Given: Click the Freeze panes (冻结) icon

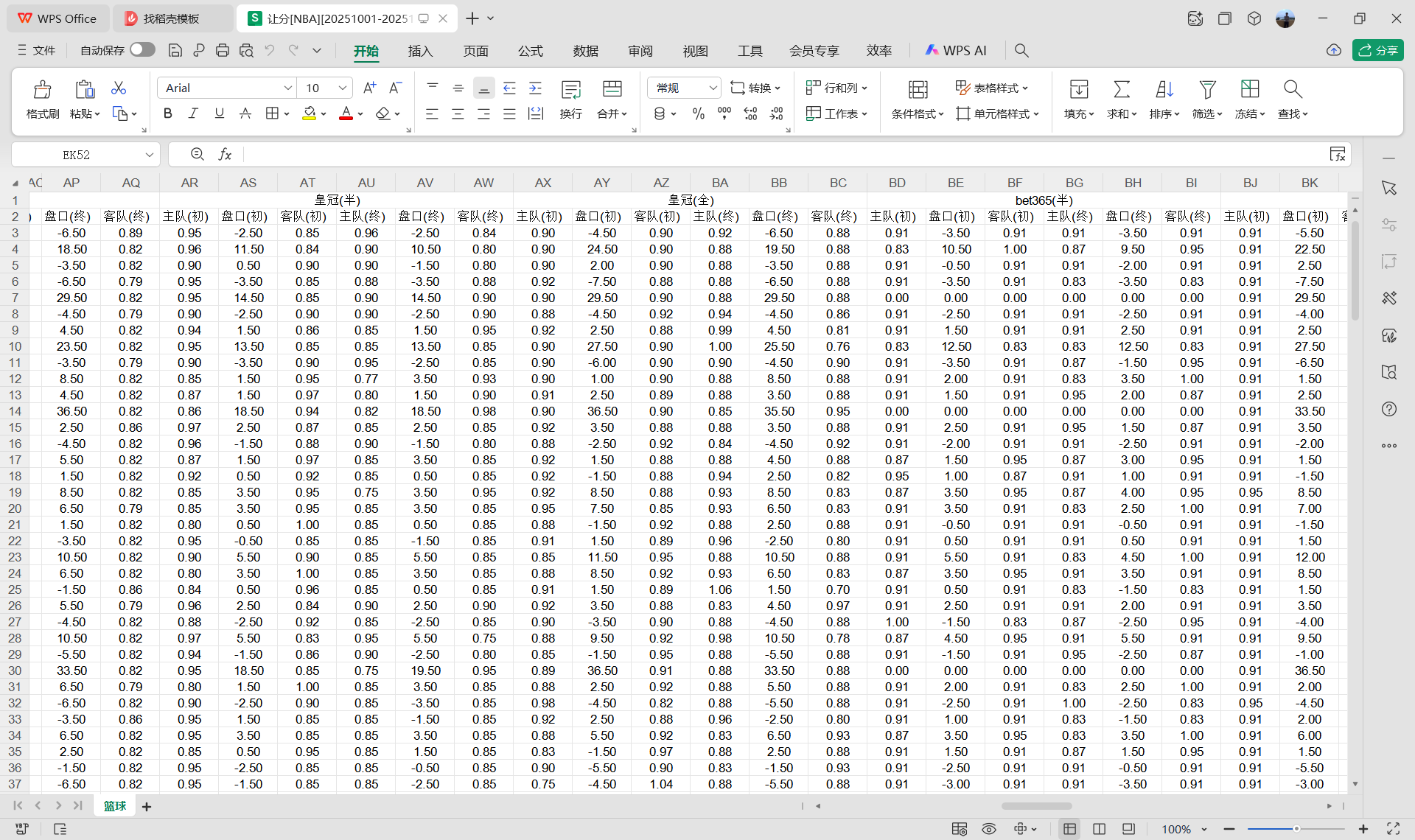Looking at the screenshot, I should coord(1250,90).
